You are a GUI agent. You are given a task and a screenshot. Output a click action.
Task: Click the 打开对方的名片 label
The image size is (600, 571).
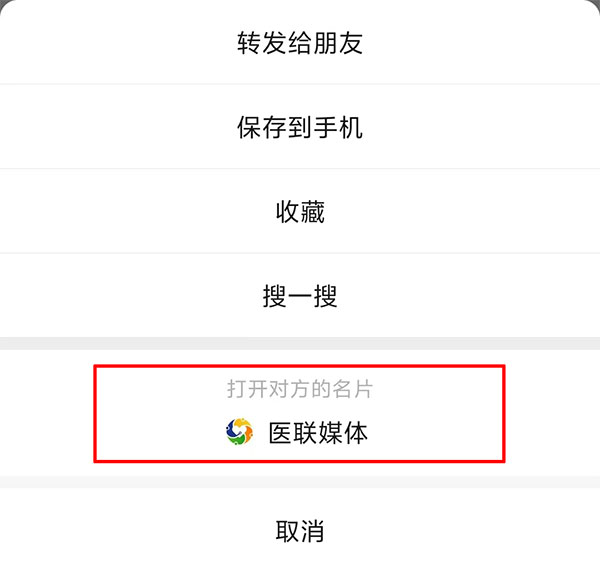coord(300,389)
